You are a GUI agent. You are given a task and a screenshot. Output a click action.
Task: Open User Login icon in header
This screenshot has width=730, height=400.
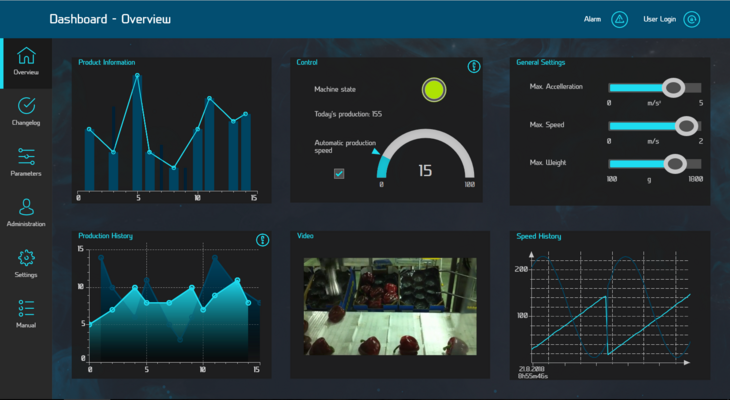pos(692,19)
